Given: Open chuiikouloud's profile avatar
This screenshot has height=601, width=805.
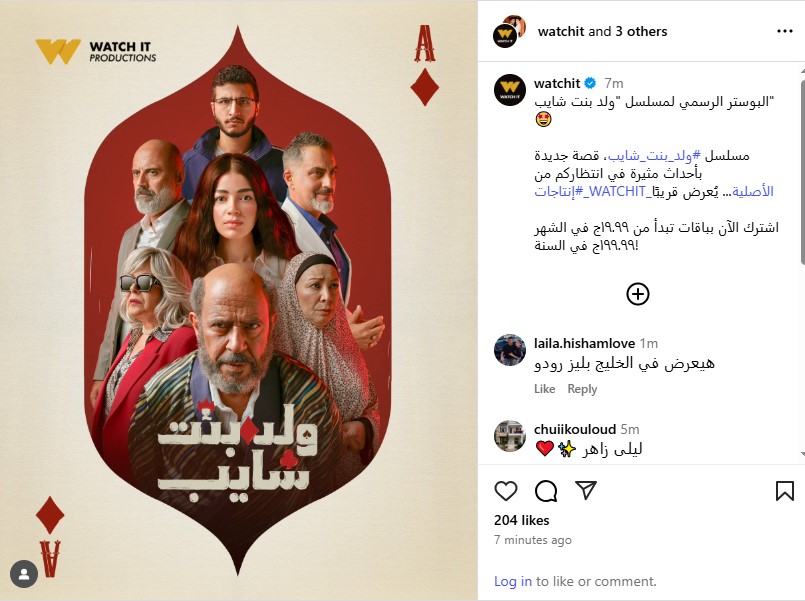Looking at the screenshot, I should 510,436.
